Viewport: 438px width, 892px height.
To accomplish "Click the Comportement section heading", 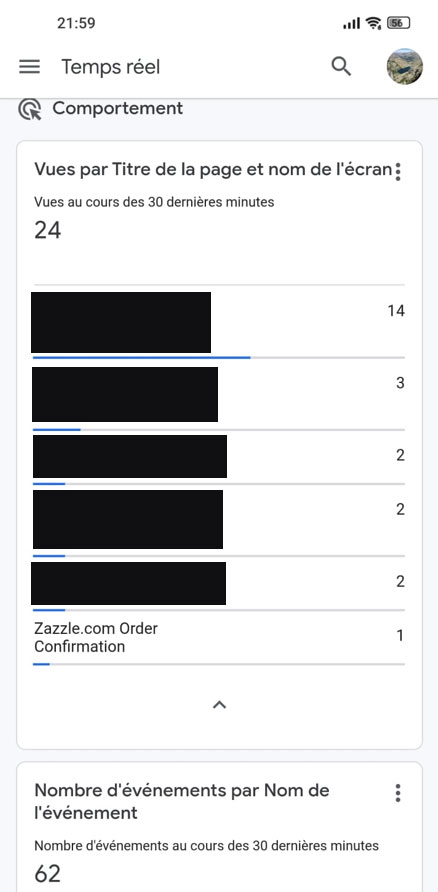I will pos(118,108).
